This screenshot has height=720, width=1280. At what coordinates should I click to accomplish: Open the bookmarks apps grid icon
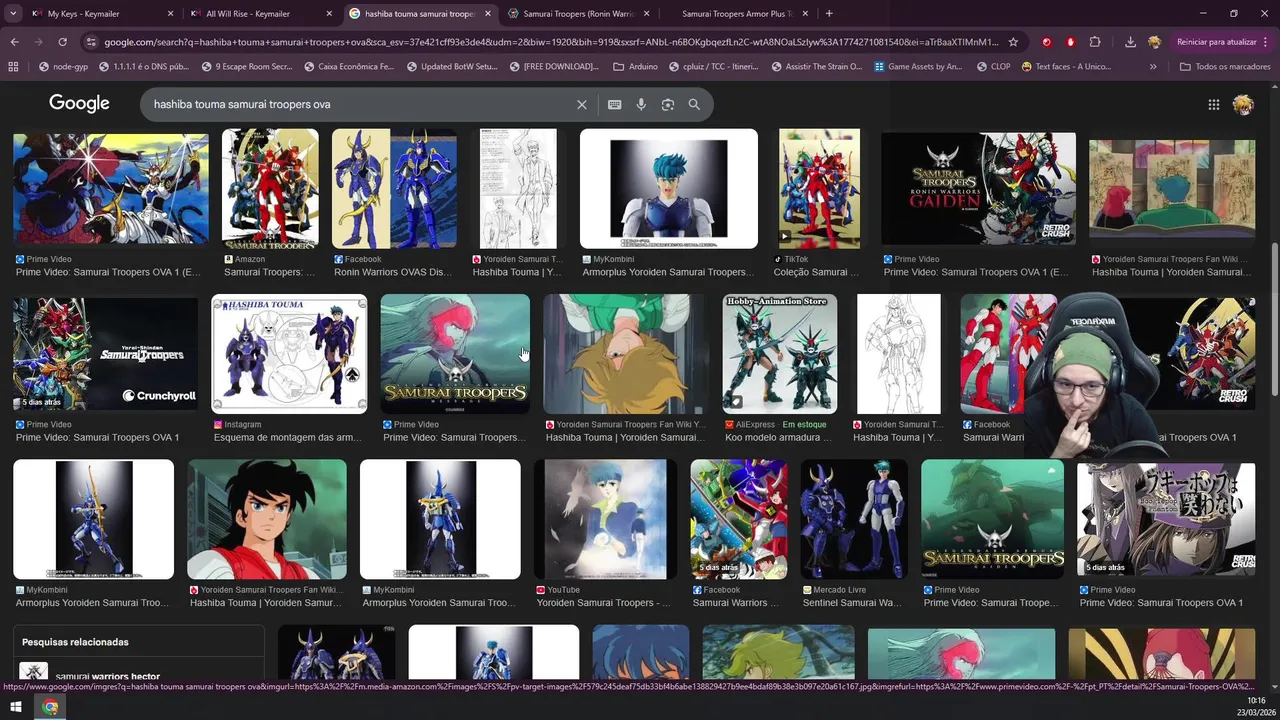13,66
